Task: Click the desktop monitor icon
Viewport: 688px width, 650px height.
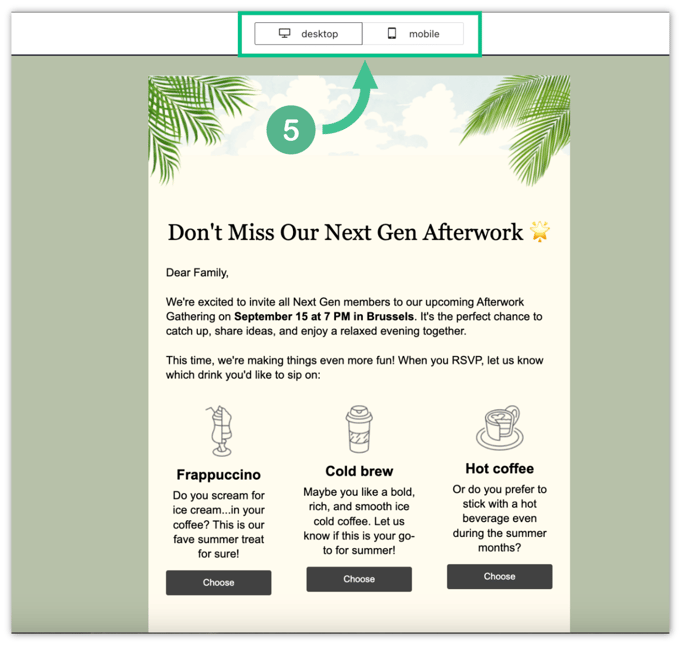Action: point(285,34)
